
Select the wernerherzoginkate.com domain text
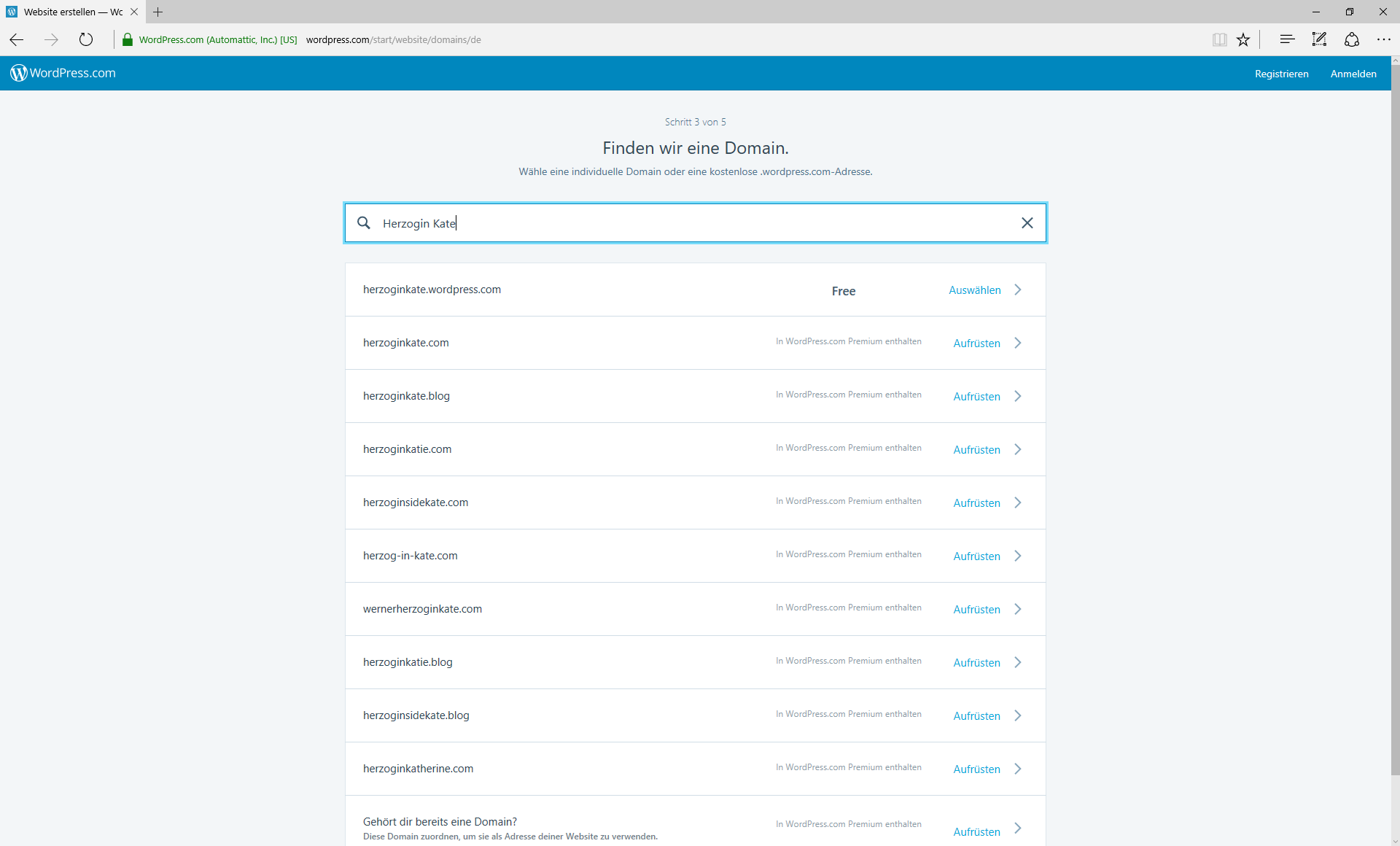422,609
